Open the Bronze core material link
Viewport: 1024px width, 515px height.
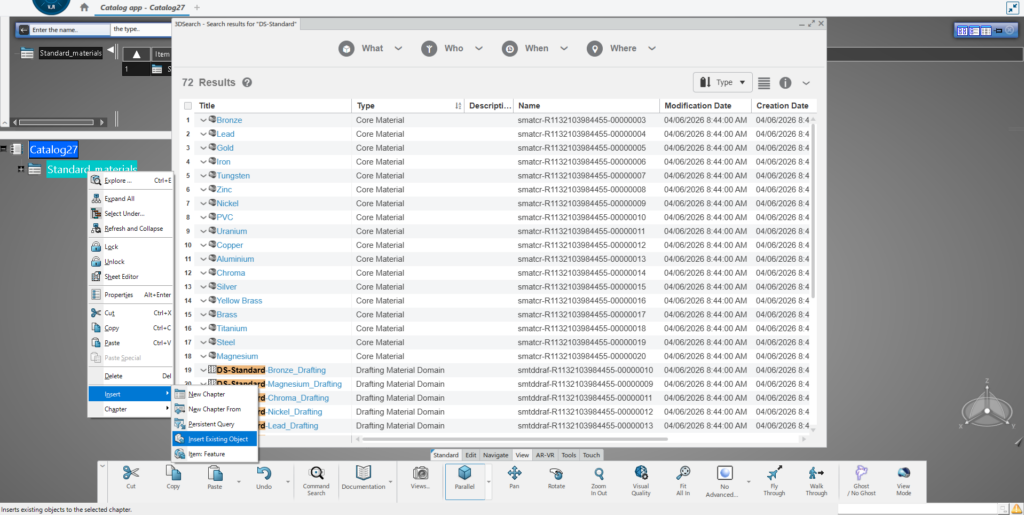[229, 120]
